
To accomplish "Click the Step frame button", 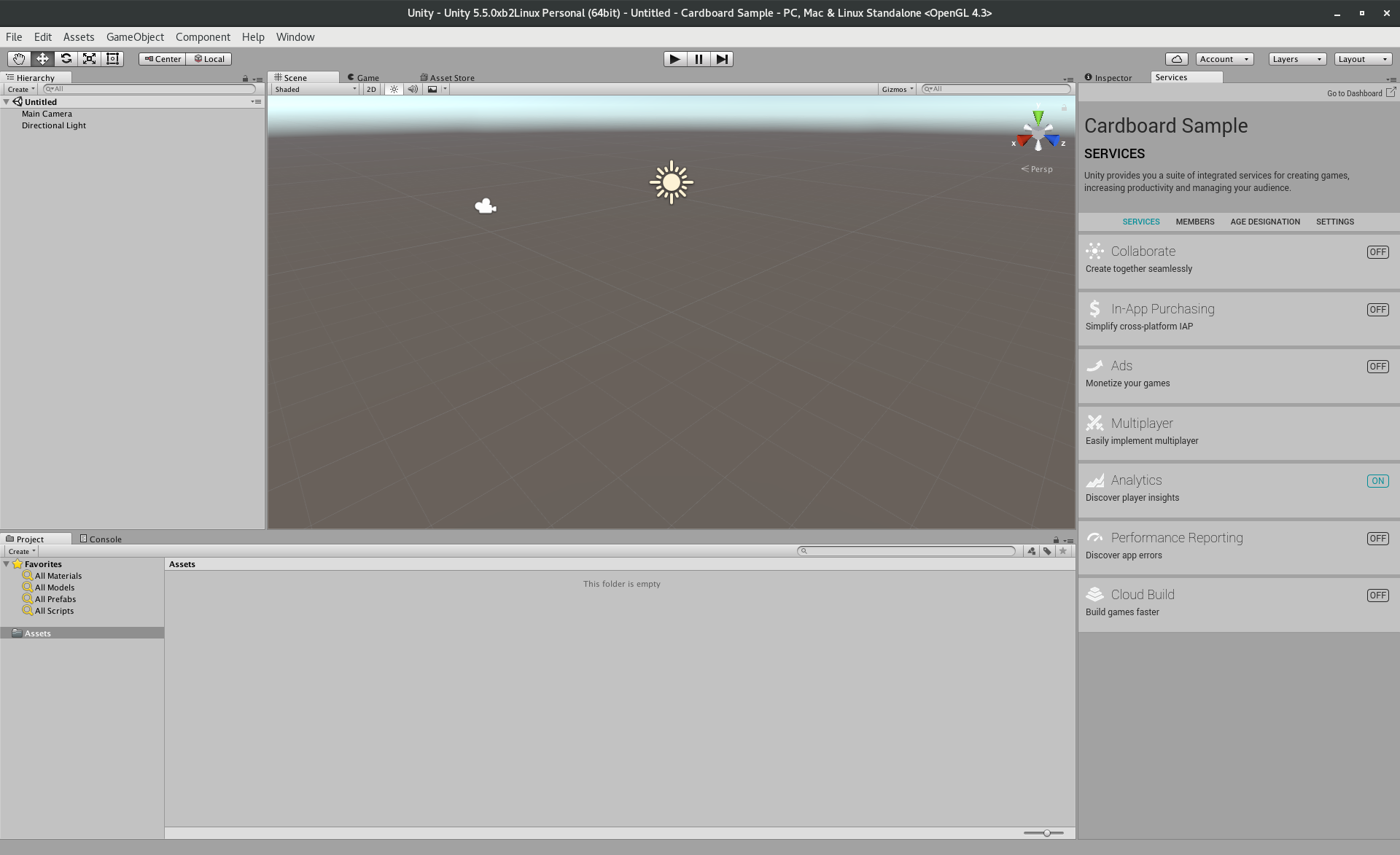I will [x=721, y=59].
